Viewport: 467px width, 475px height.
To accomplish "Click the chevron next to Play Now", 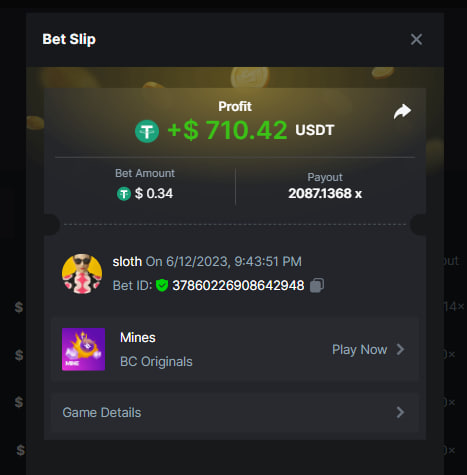I will point(400,349).
